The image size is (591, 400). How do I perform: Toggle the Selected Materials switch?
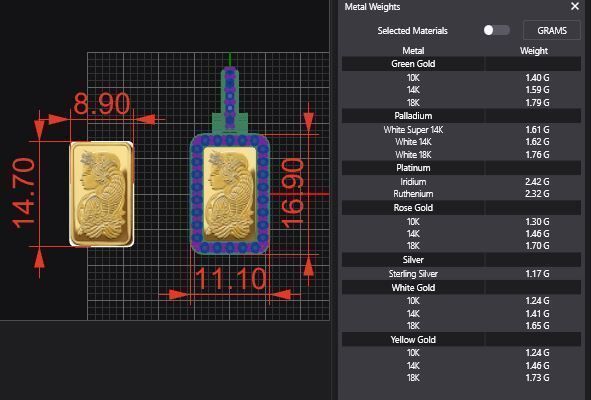pyautogui.click(x=496, y=30)
